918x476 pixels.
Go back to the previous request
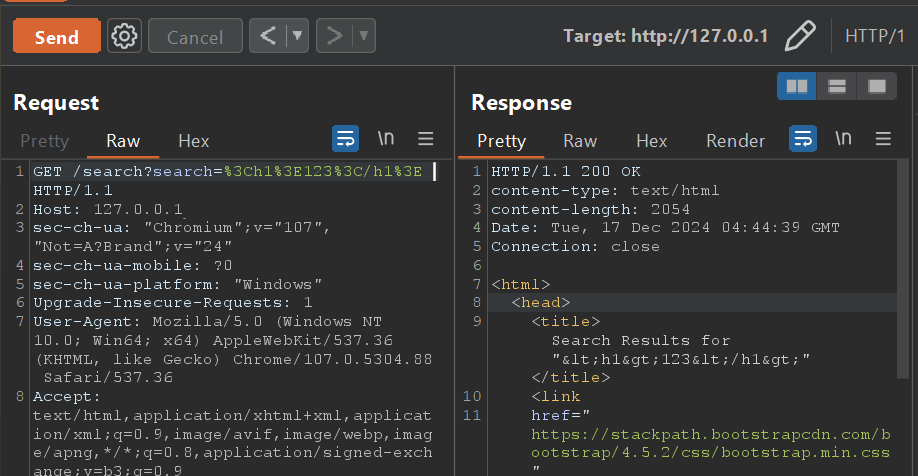268,37
